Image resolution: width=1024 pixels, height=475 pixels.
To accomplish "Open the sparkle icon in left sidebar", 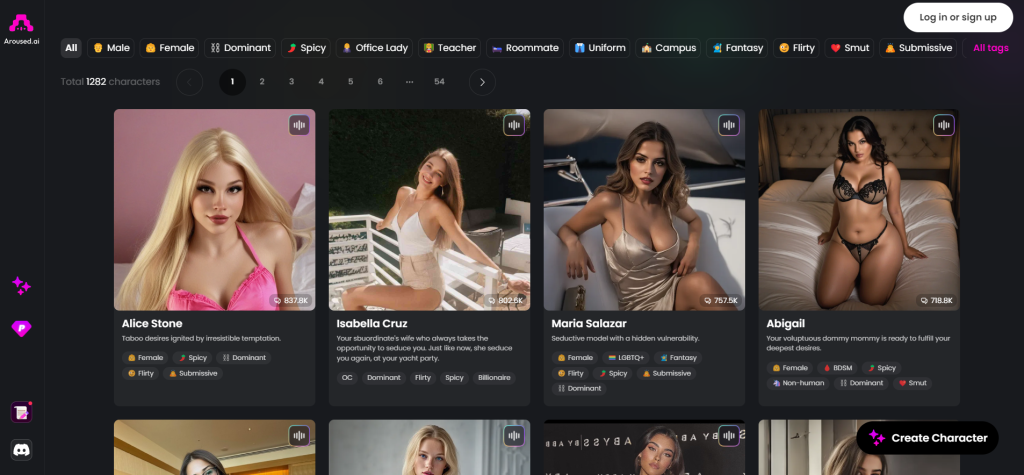I will point(21,286).
